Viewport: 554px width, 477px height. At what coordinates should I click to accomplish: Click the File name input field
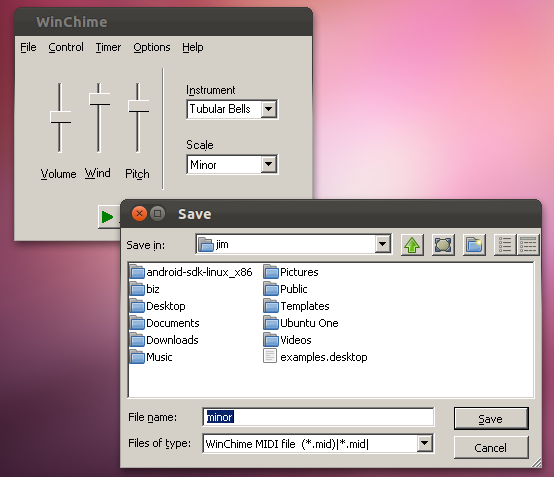[x=318, y=417]
